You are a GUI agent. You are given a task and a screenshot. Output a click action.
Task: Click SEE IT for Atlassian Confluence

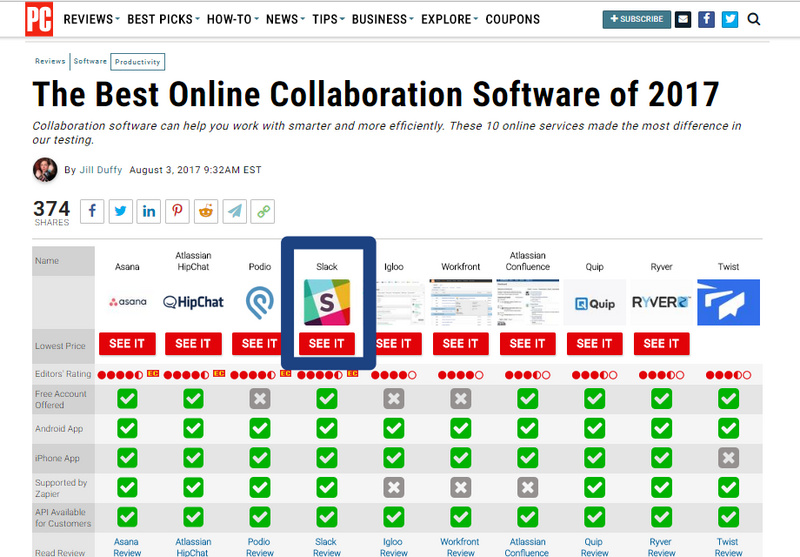[x=528, y=344]
